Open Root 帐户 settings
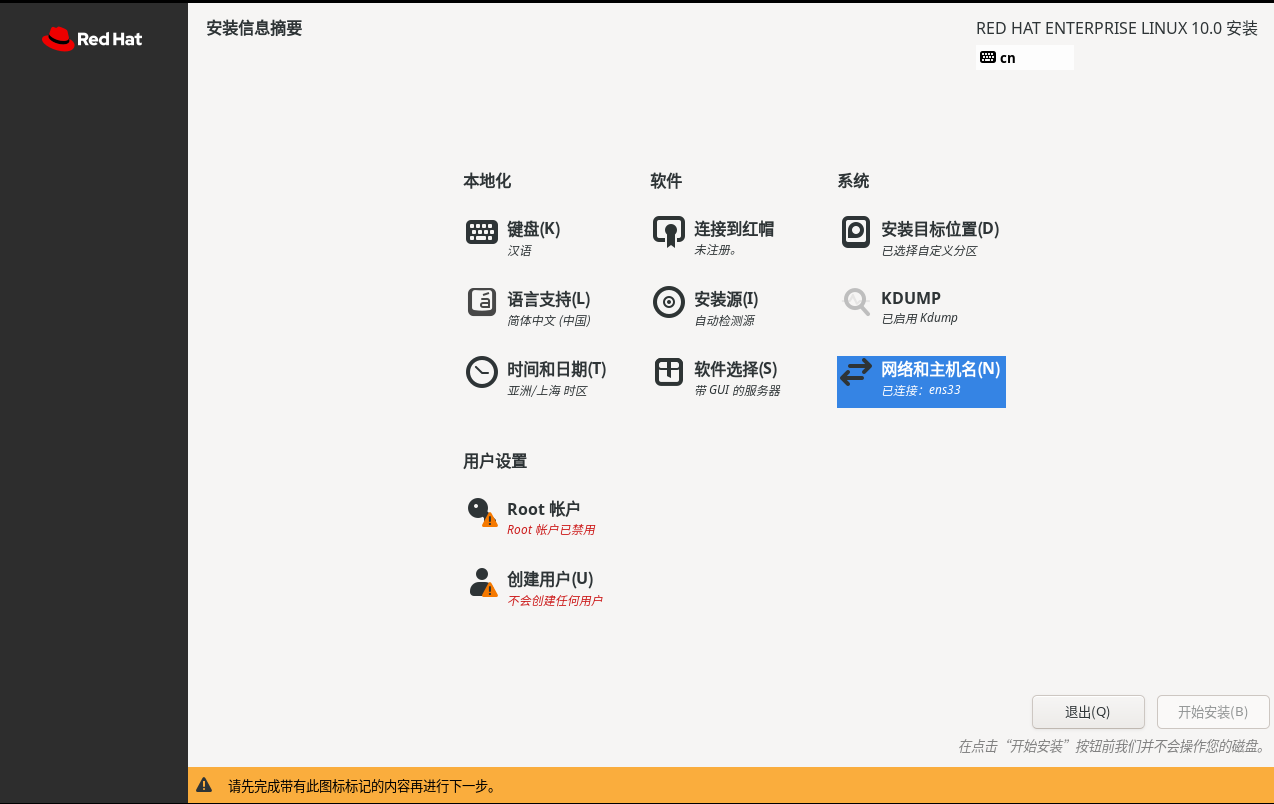The image size is (1274, 804). pyautogui.click(x=544, y=509)
